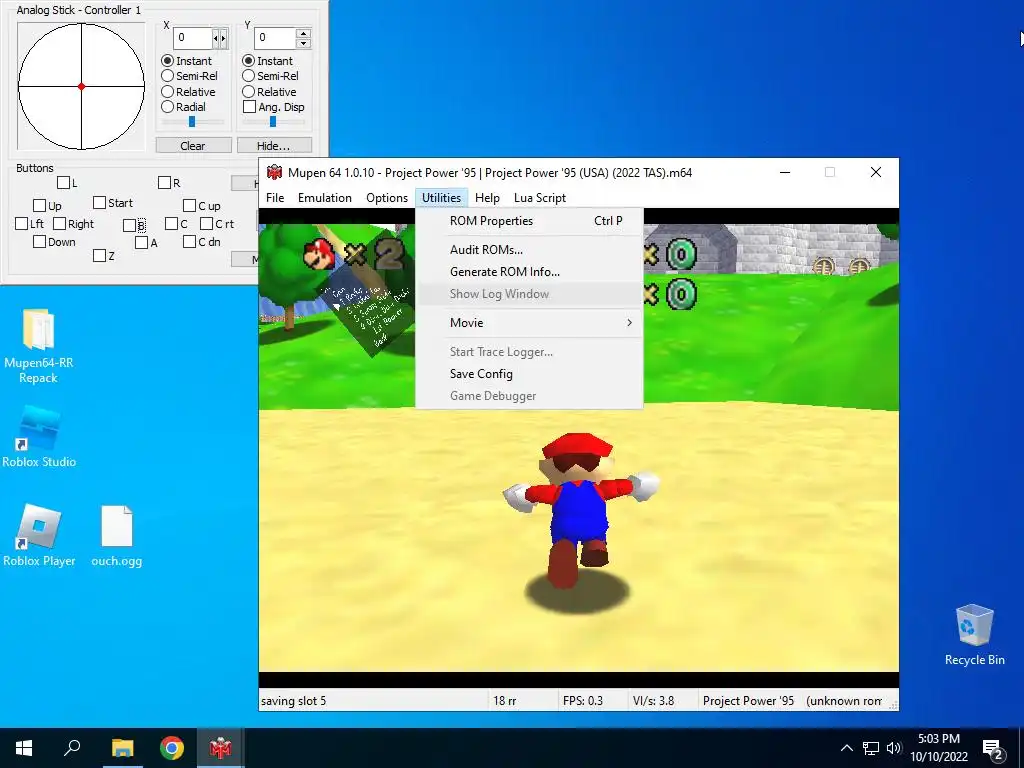Show hidden system tray icons
This screenshot has height=768, width=1024.
pyautogui.click(x=846, y=748)
